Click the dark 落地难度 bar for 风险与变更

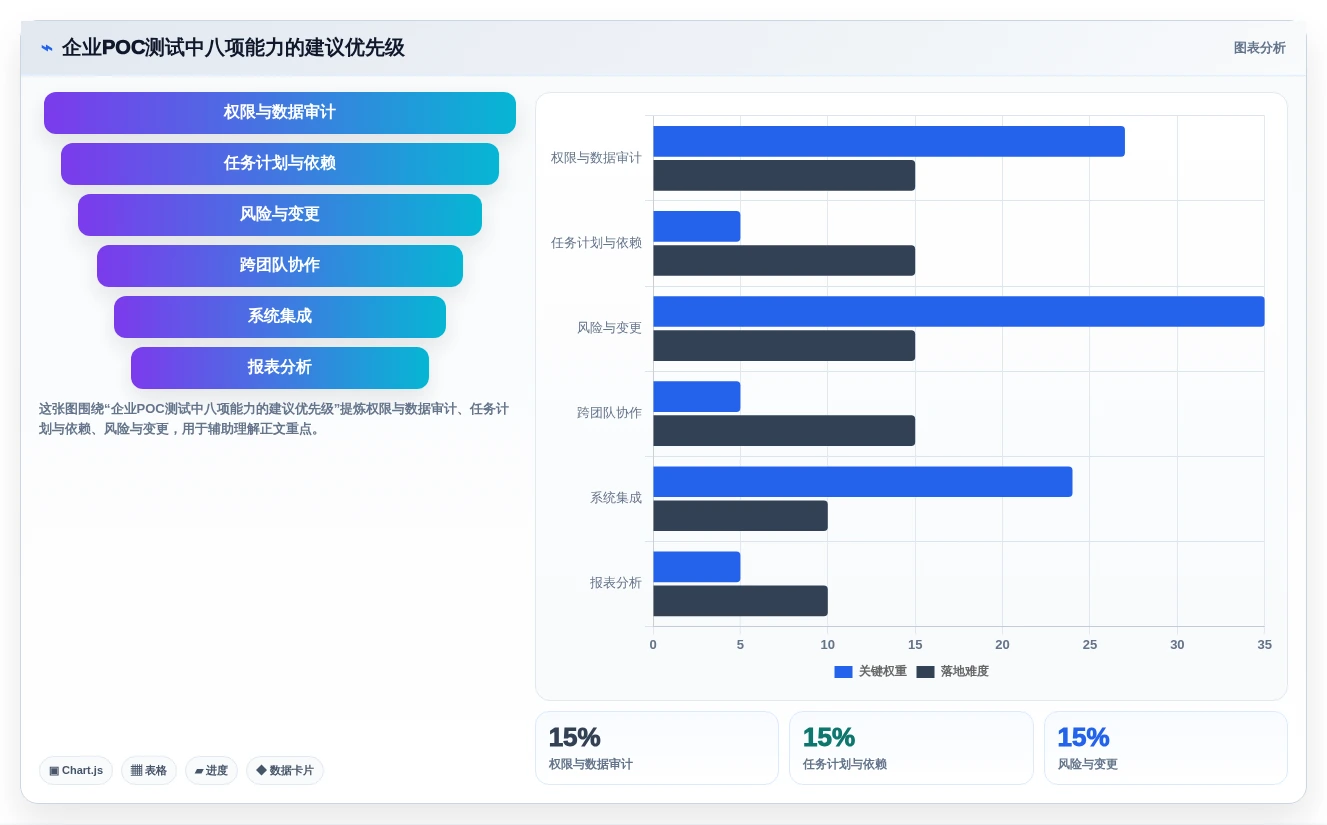click(784, 346)
